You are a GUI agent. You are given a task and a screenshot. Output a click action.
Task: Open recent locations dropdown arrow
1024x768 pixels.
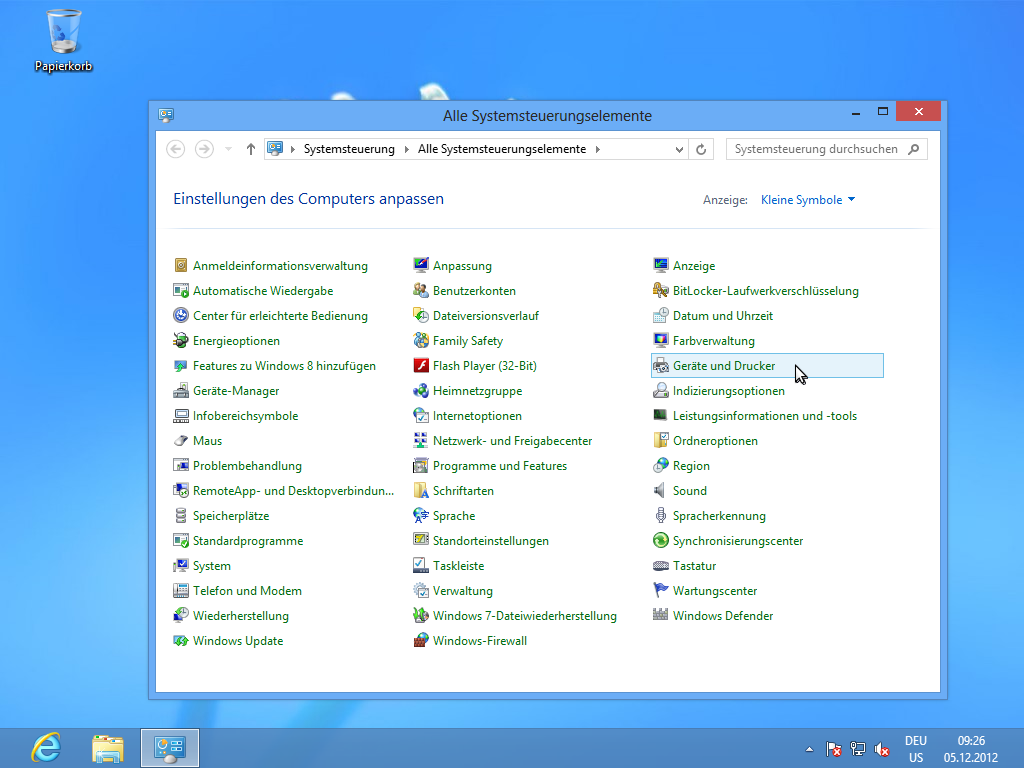(229, 150)
